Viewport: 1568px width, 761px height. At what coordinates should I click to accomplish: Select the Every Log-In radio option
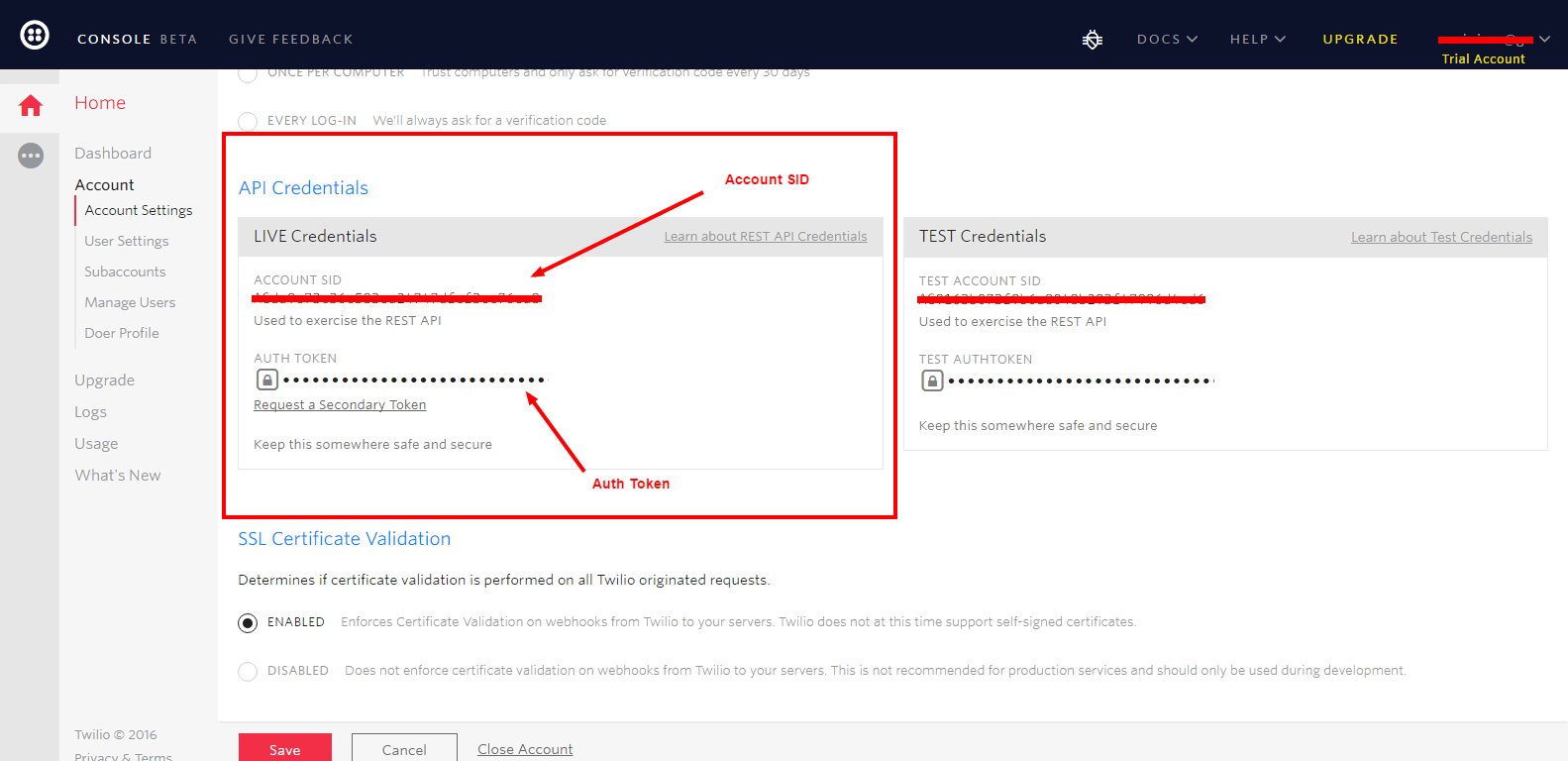248,121
